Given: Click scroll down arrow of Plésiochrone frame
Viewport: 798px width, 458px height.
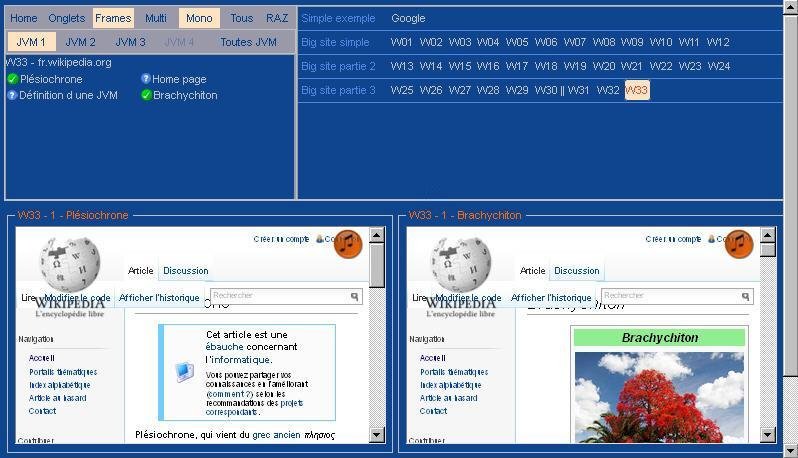Looking at the screenshot, I should coord(377,435).
